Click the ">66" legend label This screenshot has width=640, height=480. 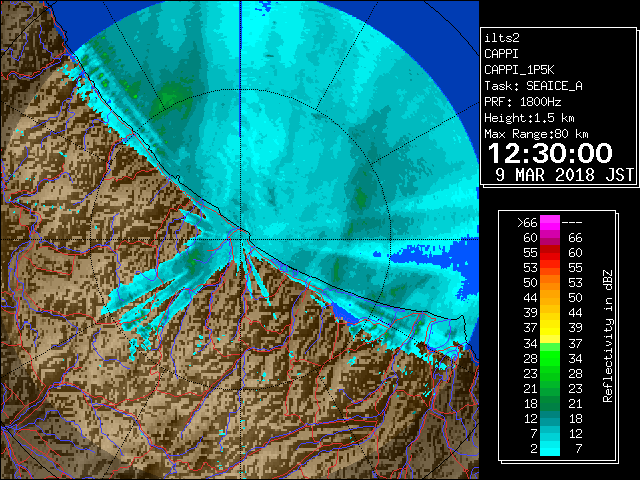coord(527,223)
